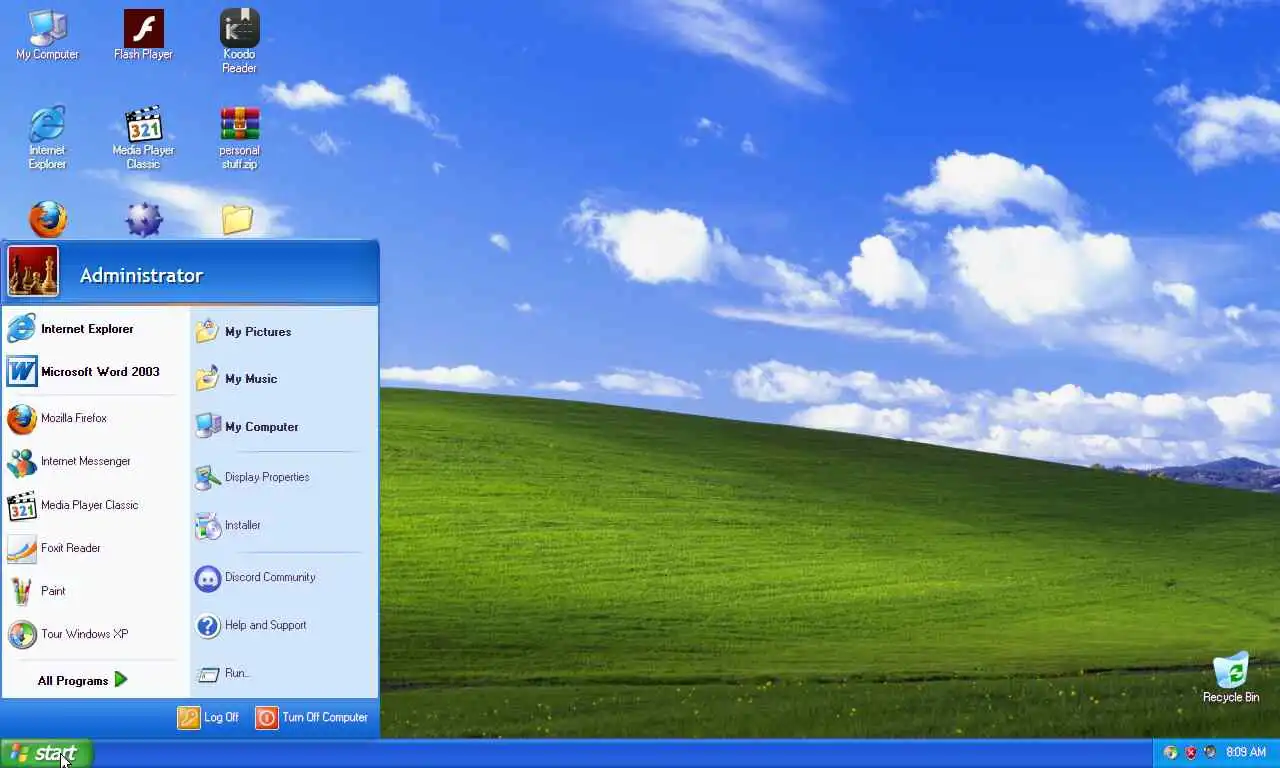The width and height of the screenshot is (1280, 768).
Task: Select Media Player Classic desktop shortcut
Action: [143, 138]
